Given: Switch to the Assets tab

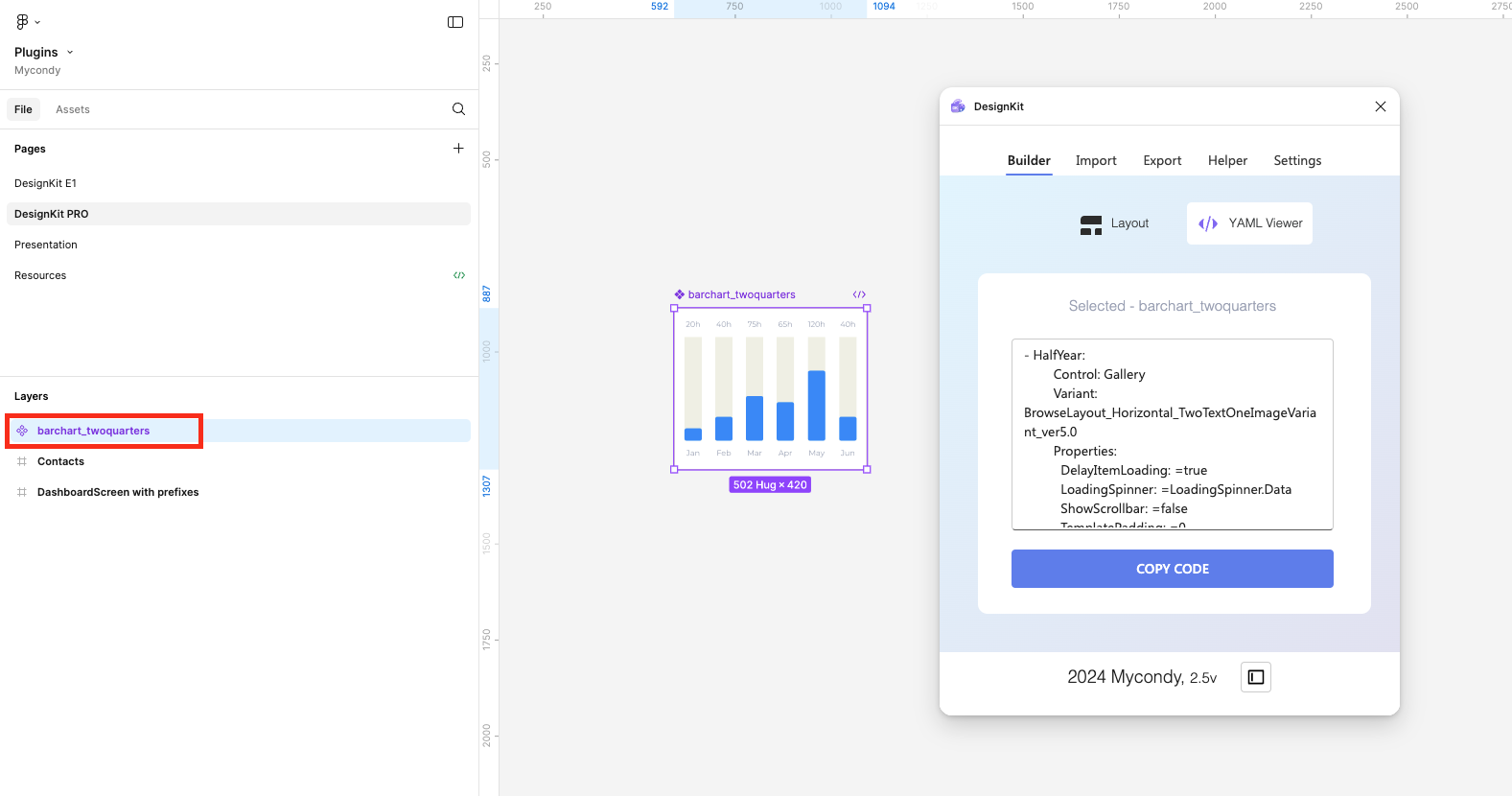Looking at the screenshot, I should [73, 109].
